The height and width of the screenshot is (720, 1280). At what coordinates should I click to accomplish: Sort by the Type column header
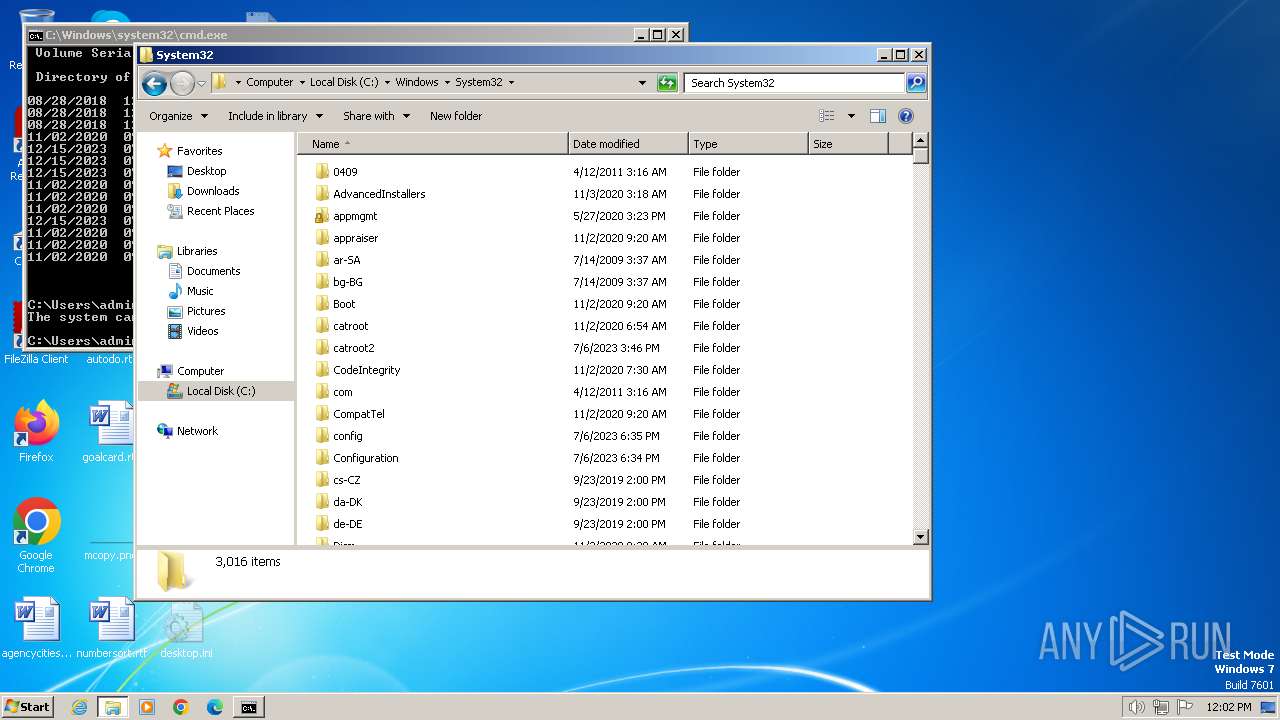point(748,144)
